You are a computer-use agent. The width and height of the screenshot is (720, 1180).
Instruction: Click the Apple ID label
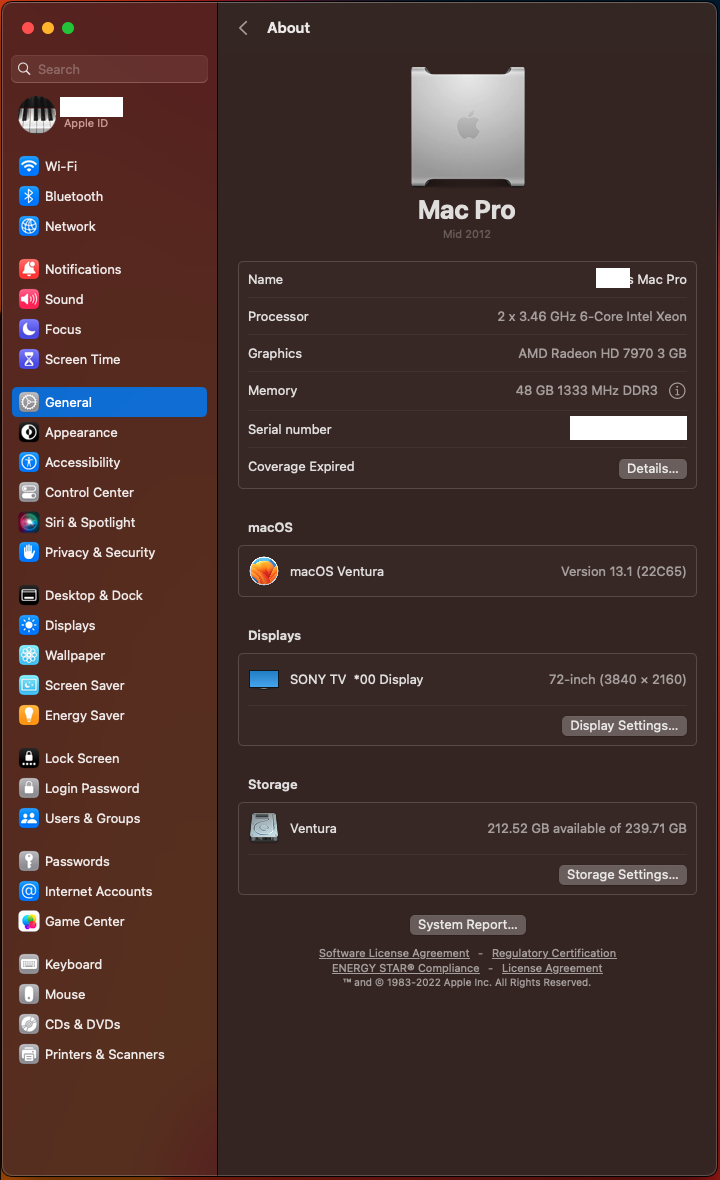[x=86, y=123]
